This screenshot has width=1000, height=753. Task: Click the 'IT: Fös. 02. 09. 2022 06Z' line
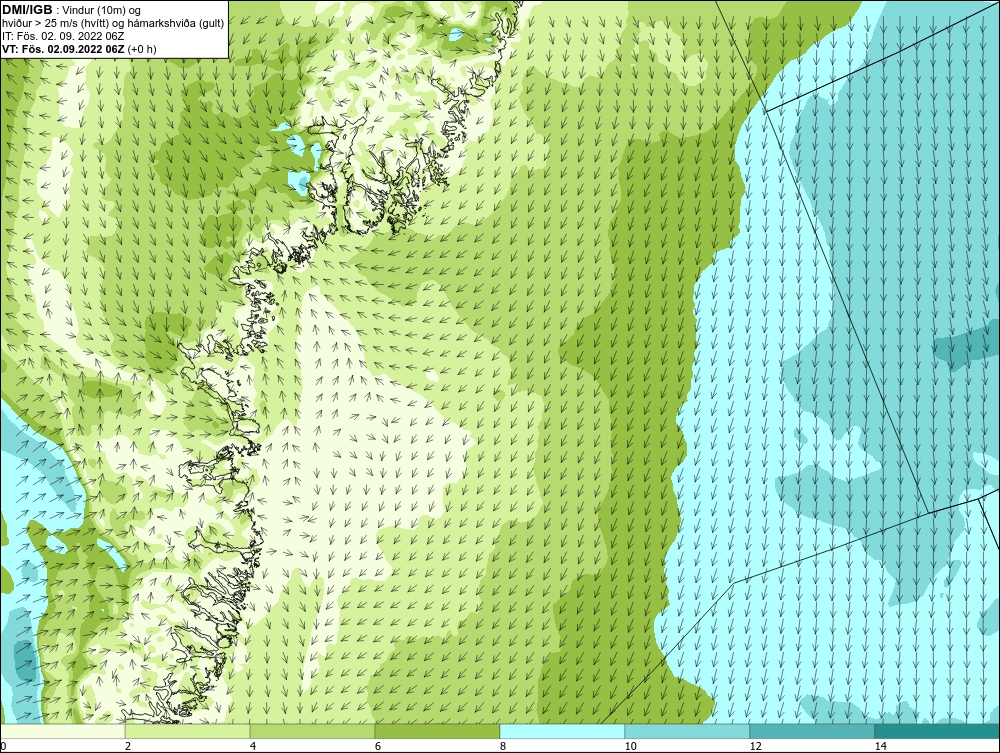(x=63, y=36)
